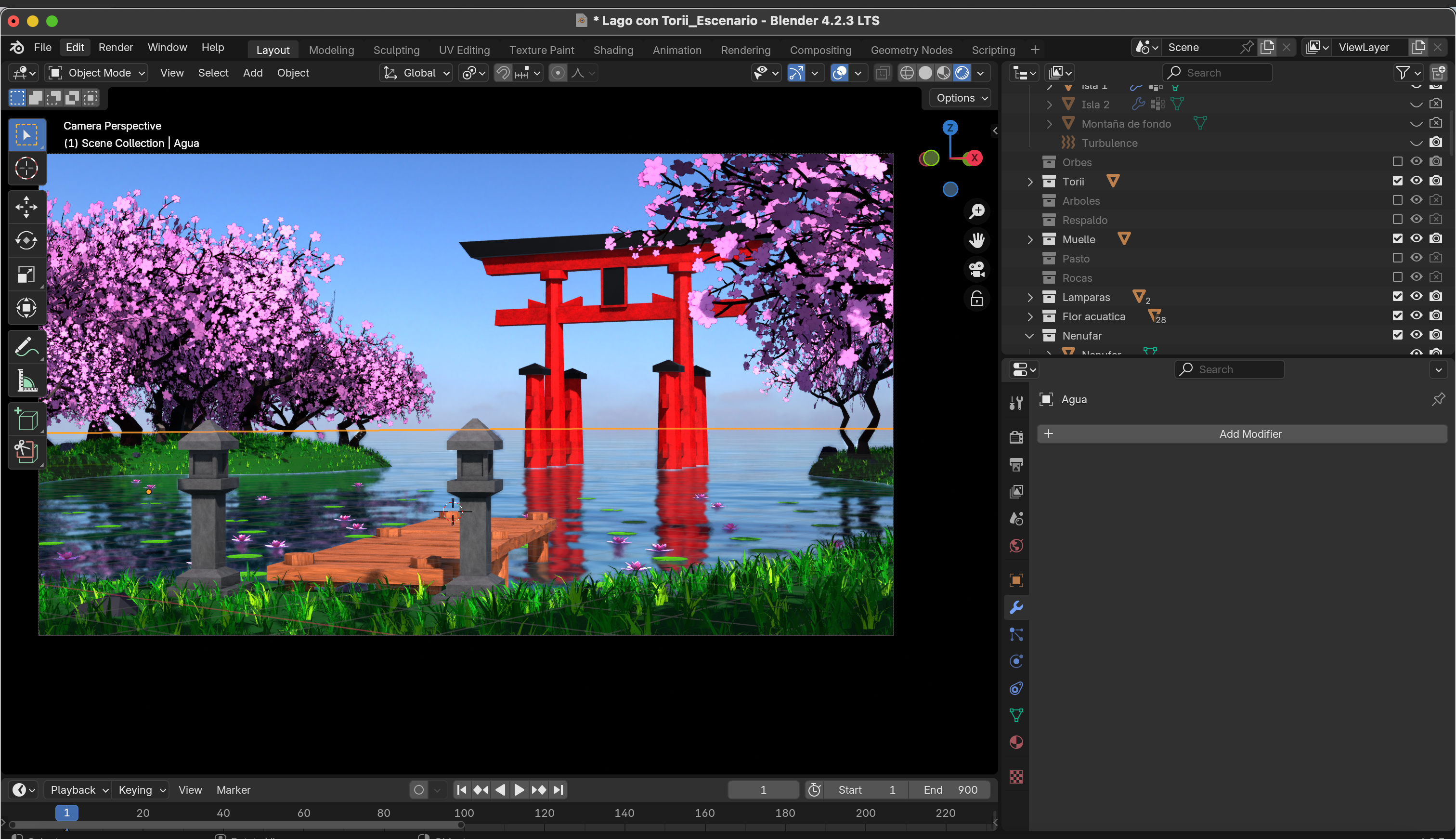Open the Object Mode dropdown
The width and height of the screenshot is (1456, 839).
(96, 73)
